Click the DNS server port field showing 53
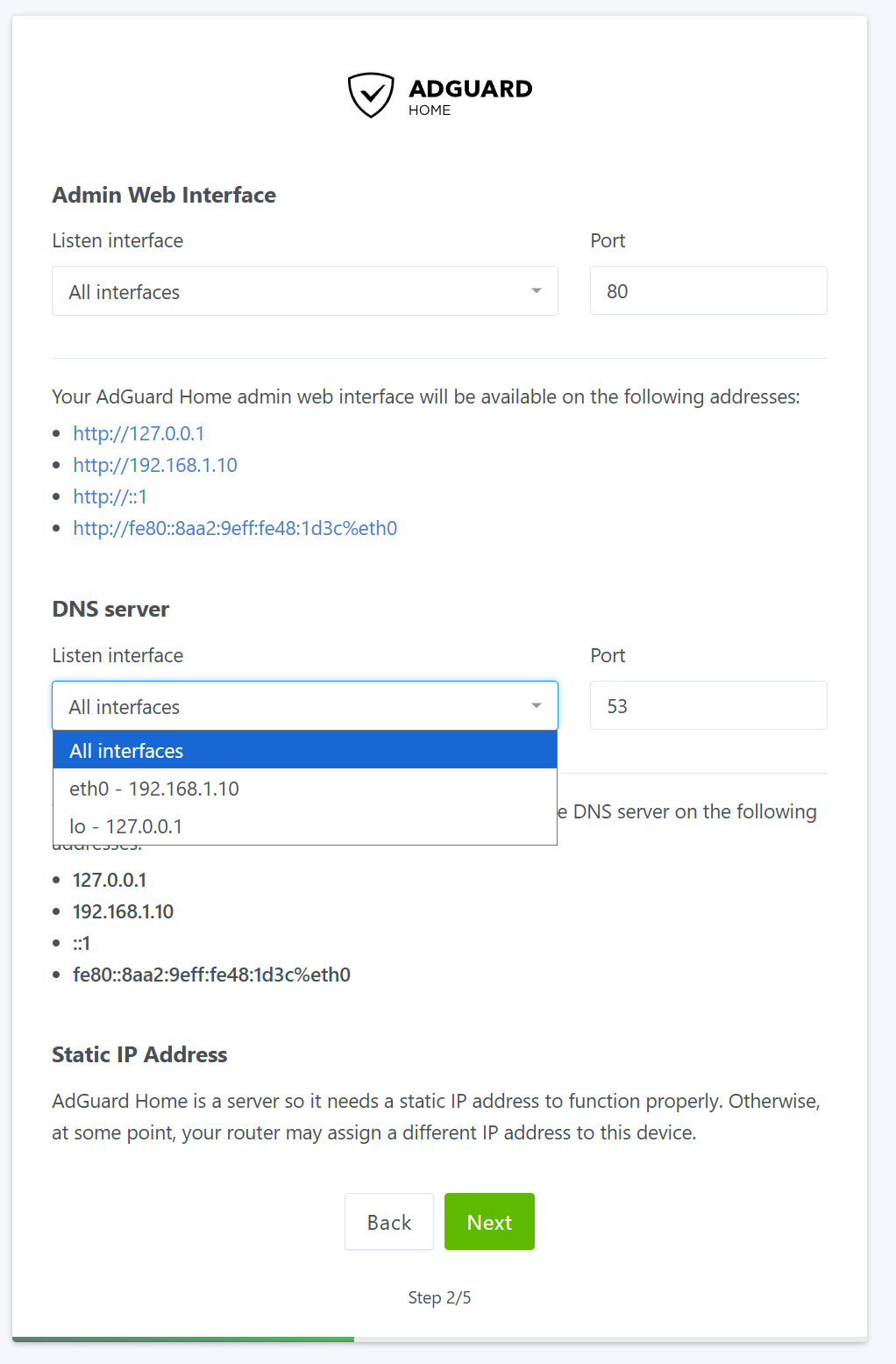 [x=708, y=705]
